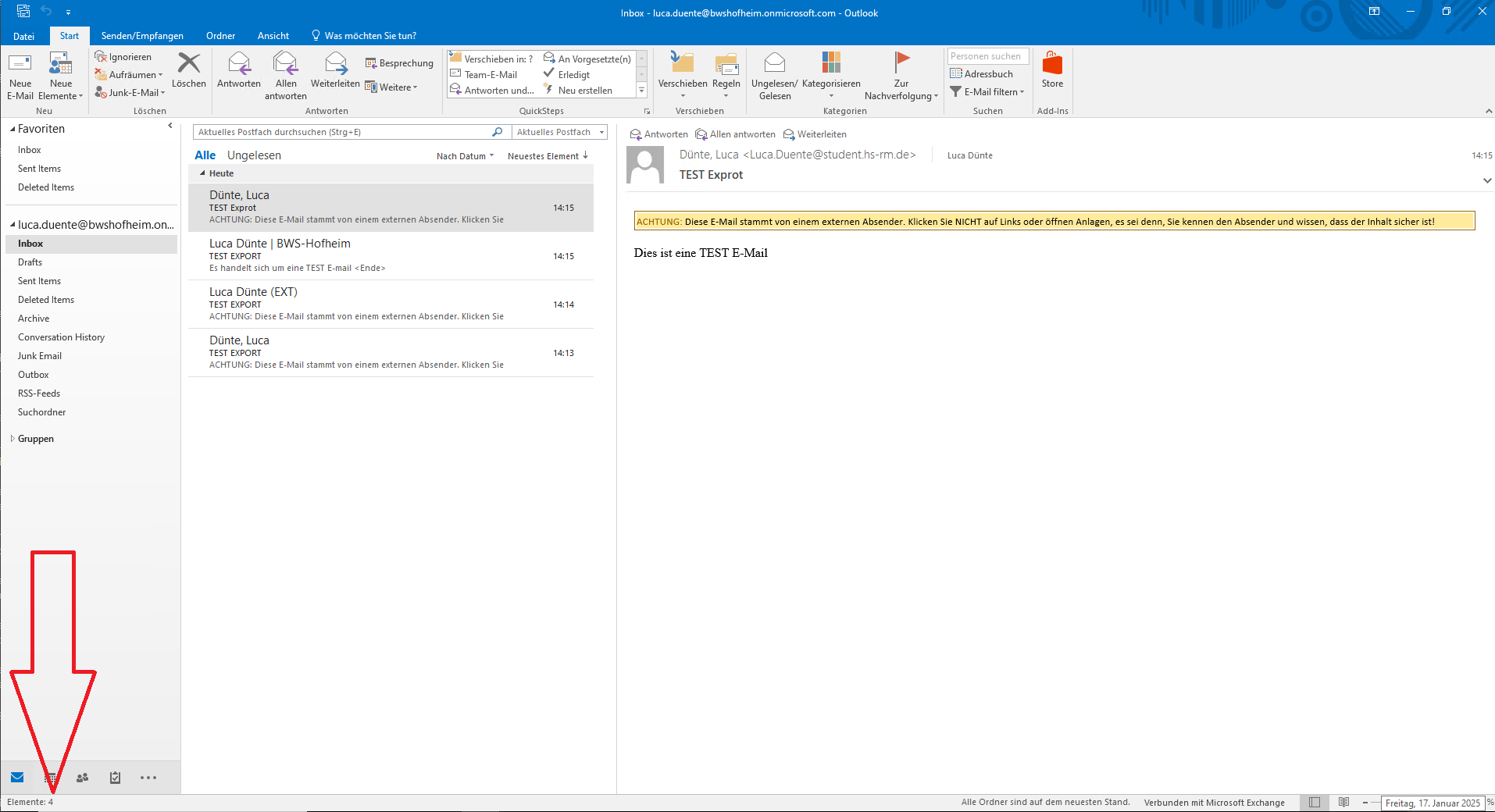This screenshot has height=812, width=1495.
Task: Open Aufräumen cleanup option
Action: [x=129, y=75]
